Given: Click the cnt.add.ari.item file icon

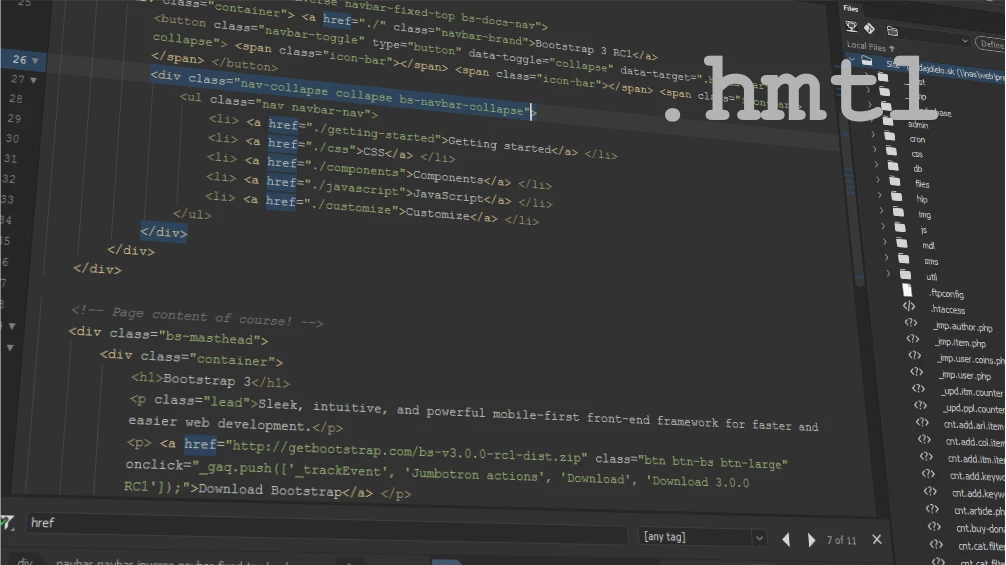Looking at the screenshot, I should pyautogui.click(x=922, y=422).
